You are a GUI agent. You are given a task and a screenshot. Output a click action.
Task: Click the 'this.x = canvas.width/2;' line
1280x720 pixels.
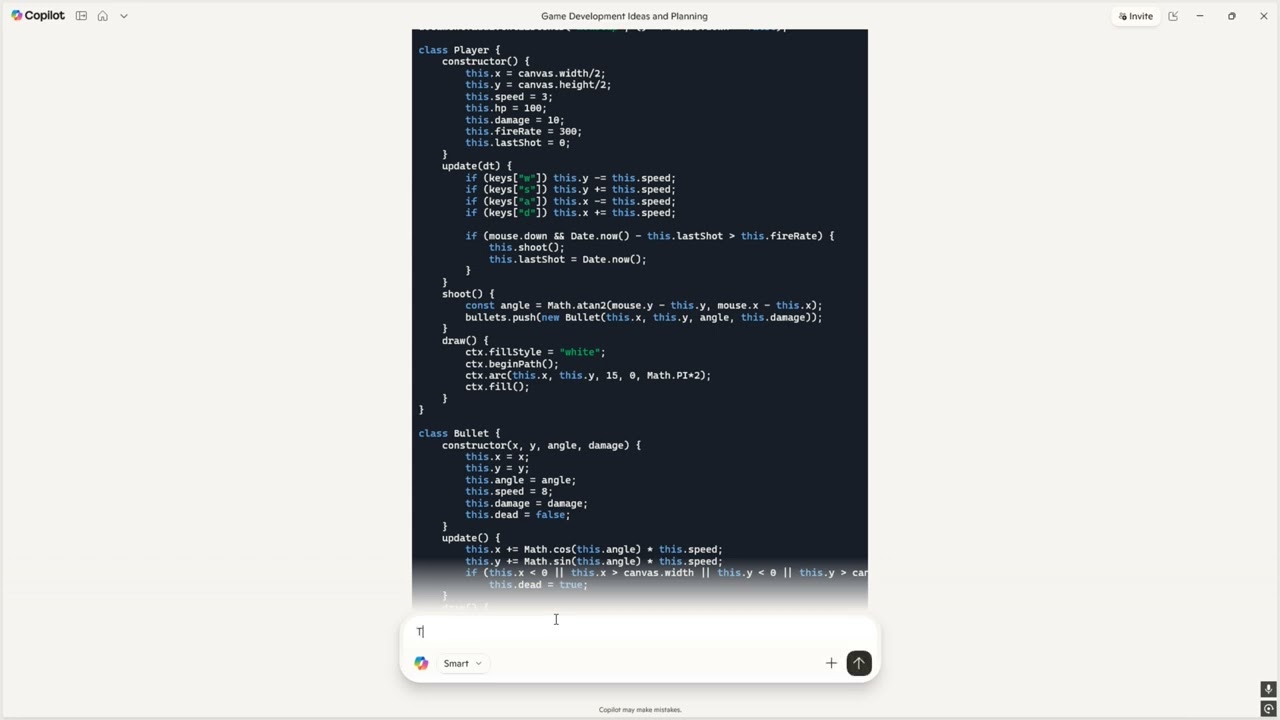pyautogui.click(x=535, y=73)
